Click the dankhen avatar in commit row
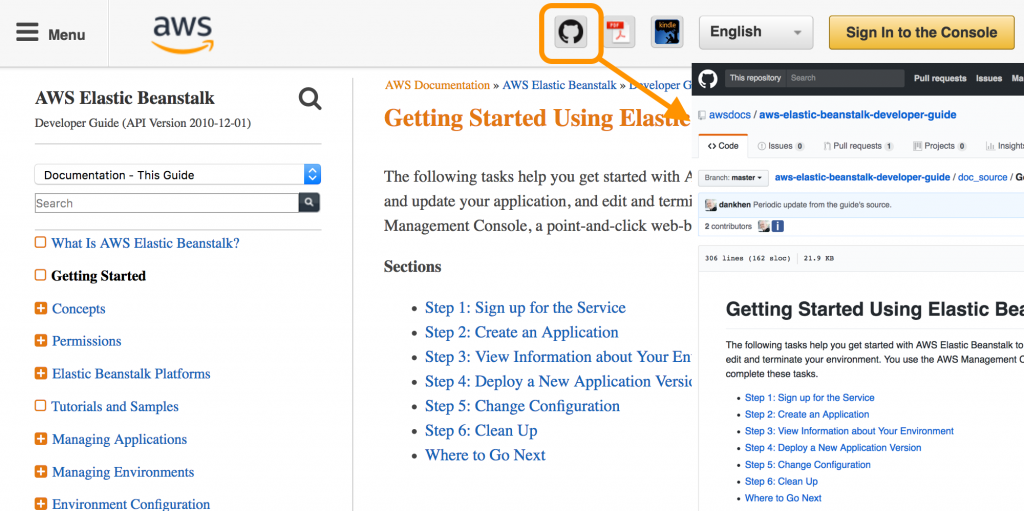Screen dimensions: 1024x511 711,205
